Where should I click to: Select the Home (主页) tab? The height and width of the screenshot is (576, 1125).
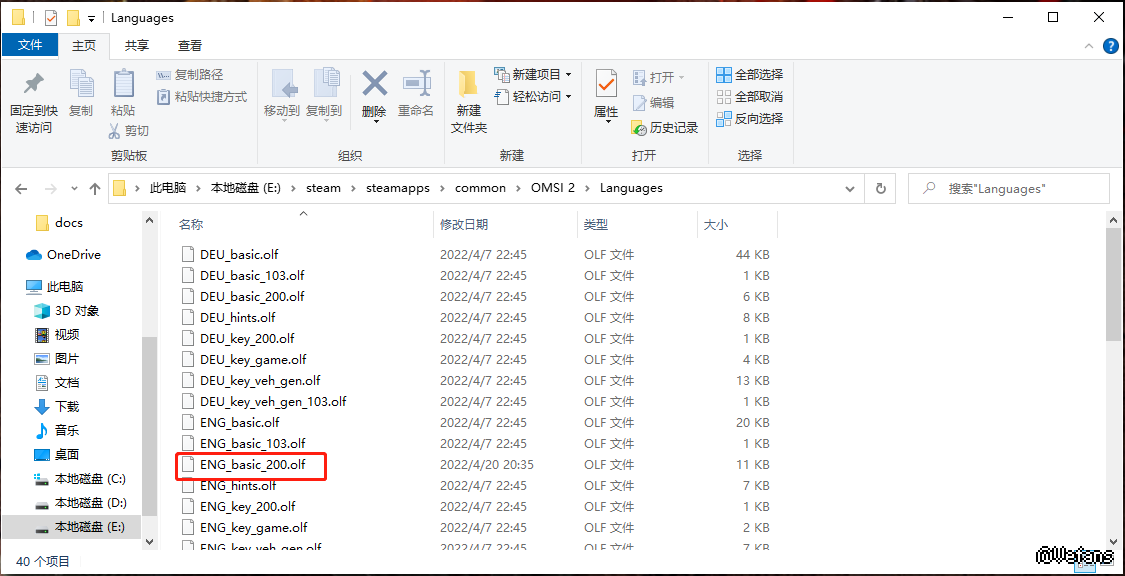click(84, 45)
